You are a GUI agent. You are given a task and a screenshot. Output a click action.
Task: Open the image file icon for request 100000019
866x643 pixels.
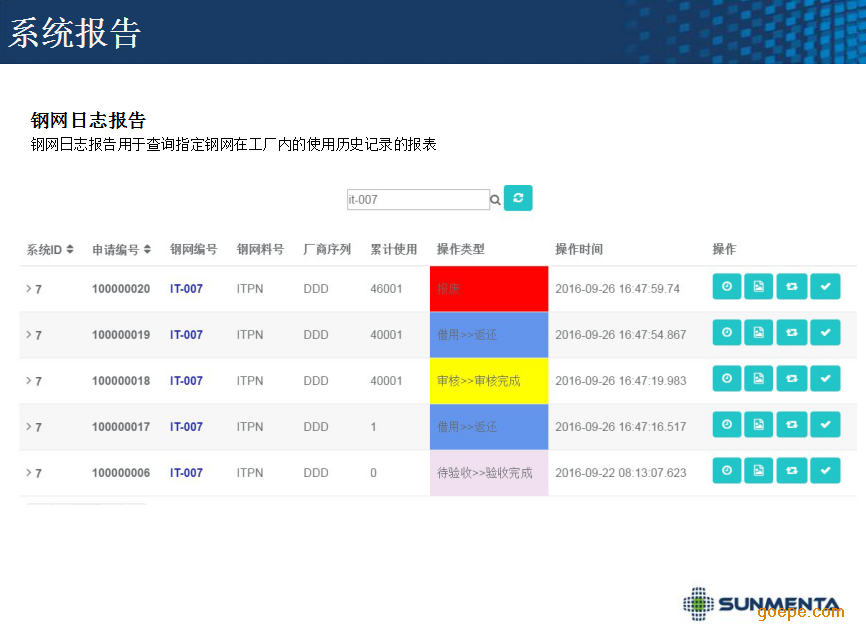pos(759,333)
